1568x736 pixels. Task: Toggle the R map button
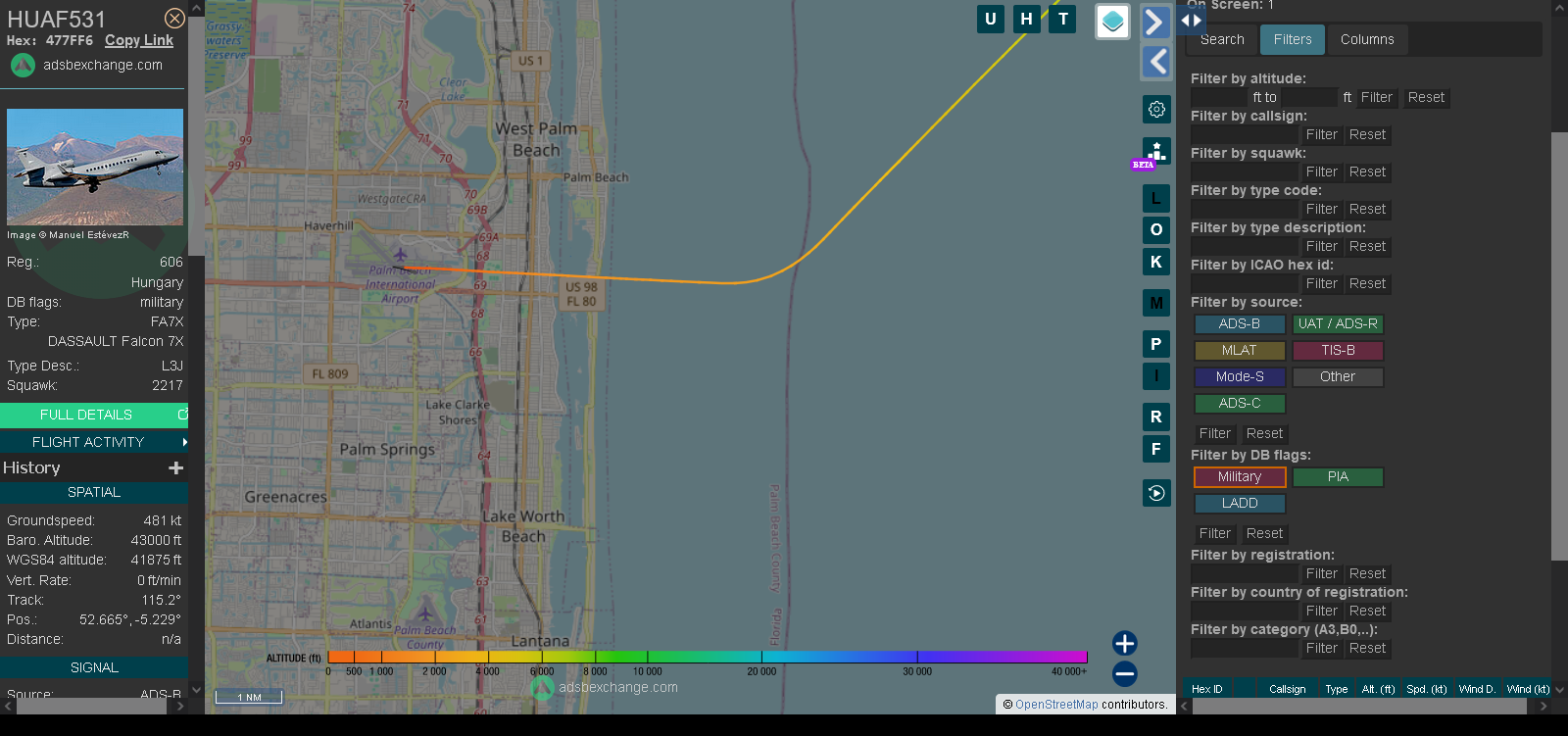(x=1156, y=417)
